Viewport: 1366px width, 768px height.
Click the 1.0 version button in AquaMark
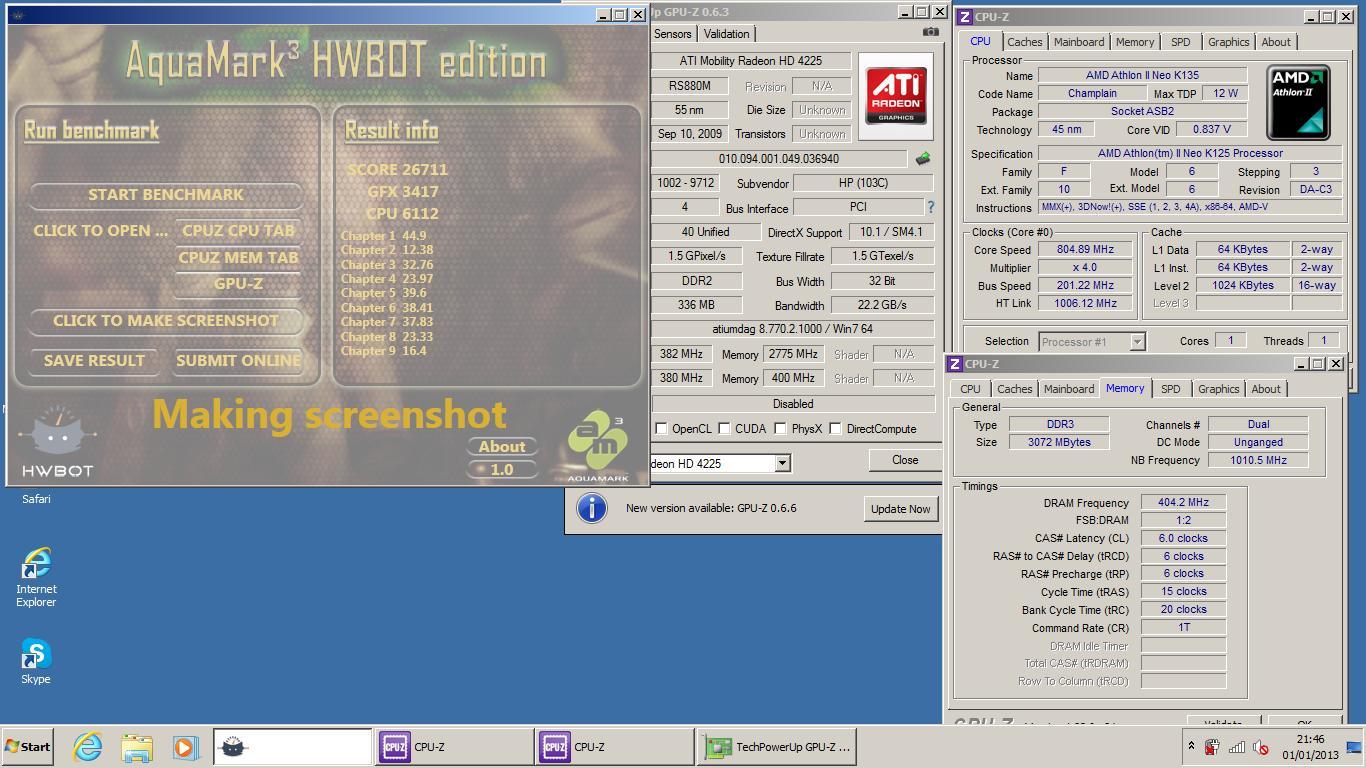click(502, 469)
